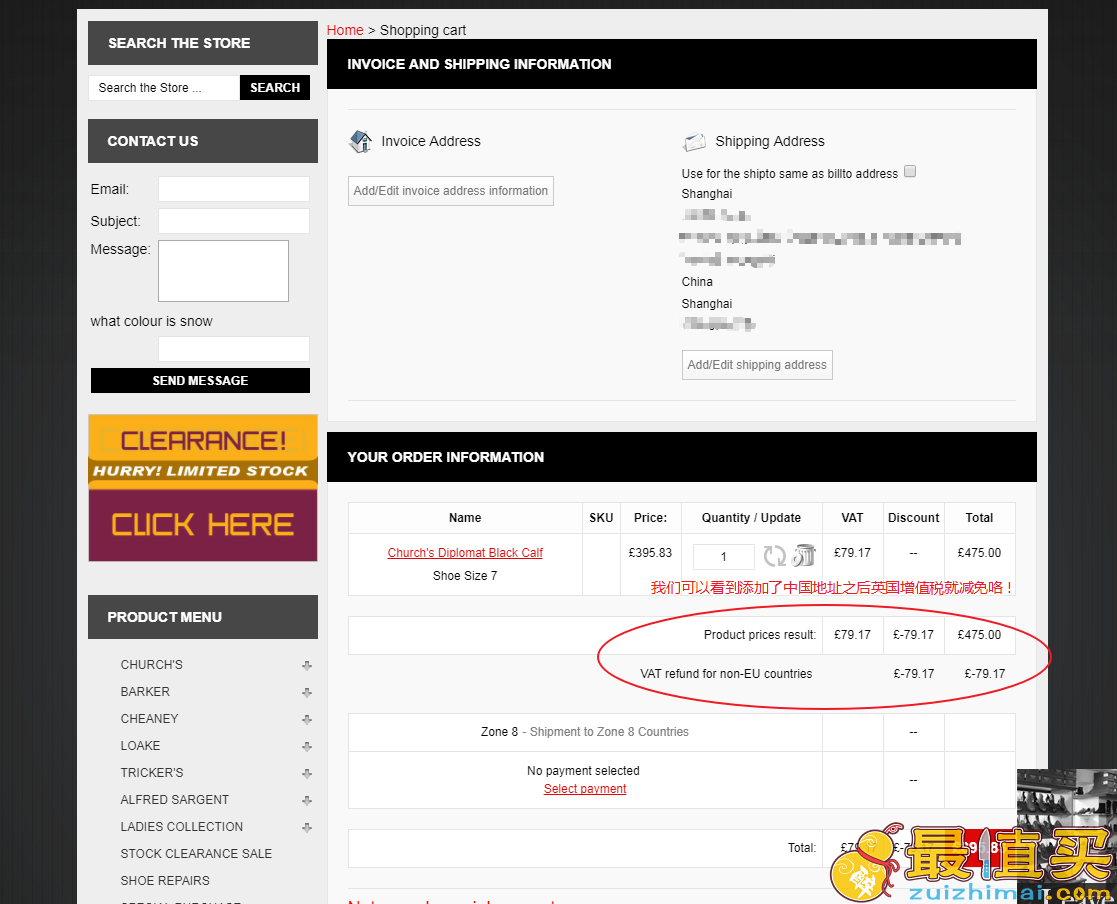Image resolution: width=1117 pixels, height=904 pixels.
Task: Follow the Home breadcrumb link
Action: pos(345,30)
